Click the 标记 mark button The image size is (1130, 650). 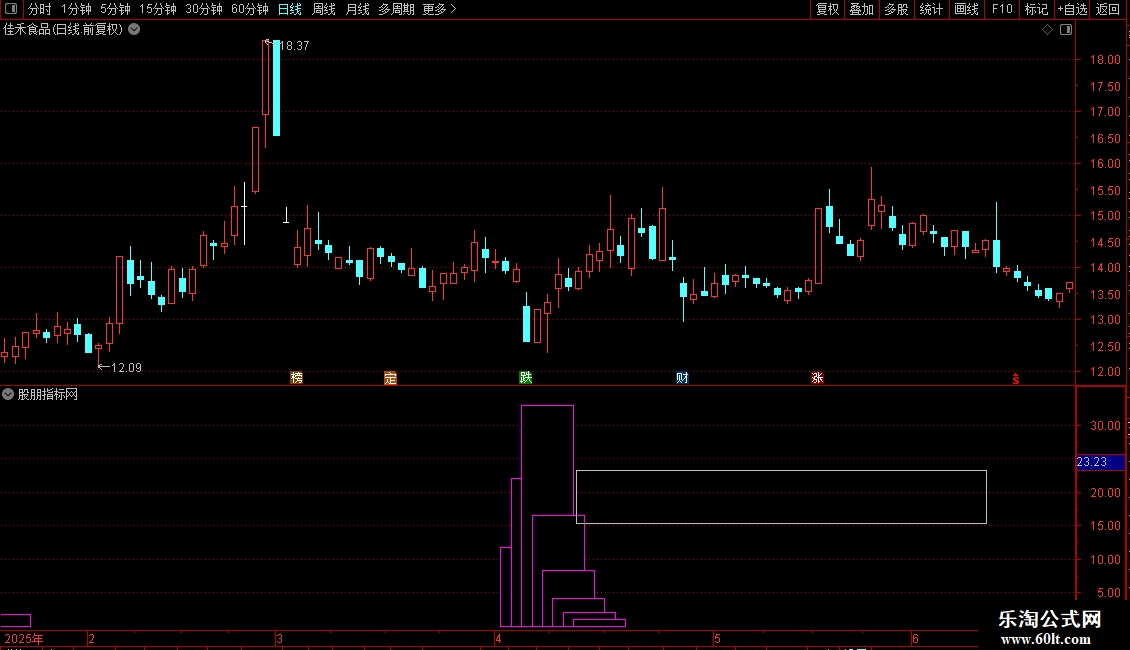(1036, 9)
